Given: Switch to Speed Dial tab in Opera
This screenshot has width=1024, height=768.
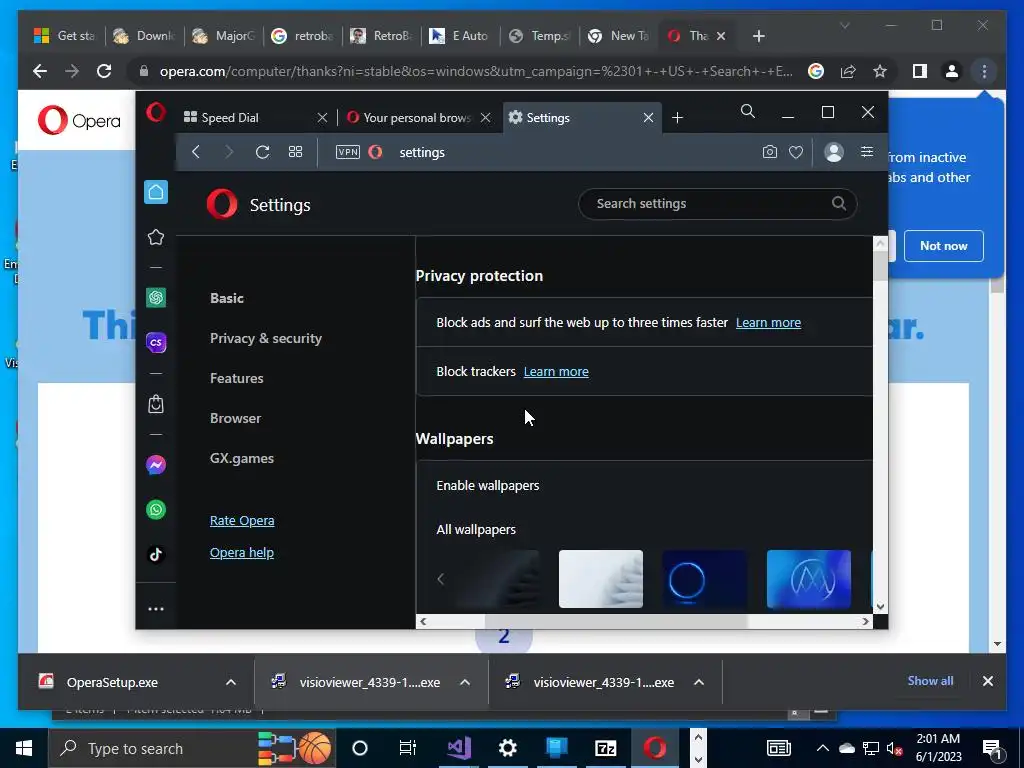Looking at the screenshot, I should coord(252,118).
